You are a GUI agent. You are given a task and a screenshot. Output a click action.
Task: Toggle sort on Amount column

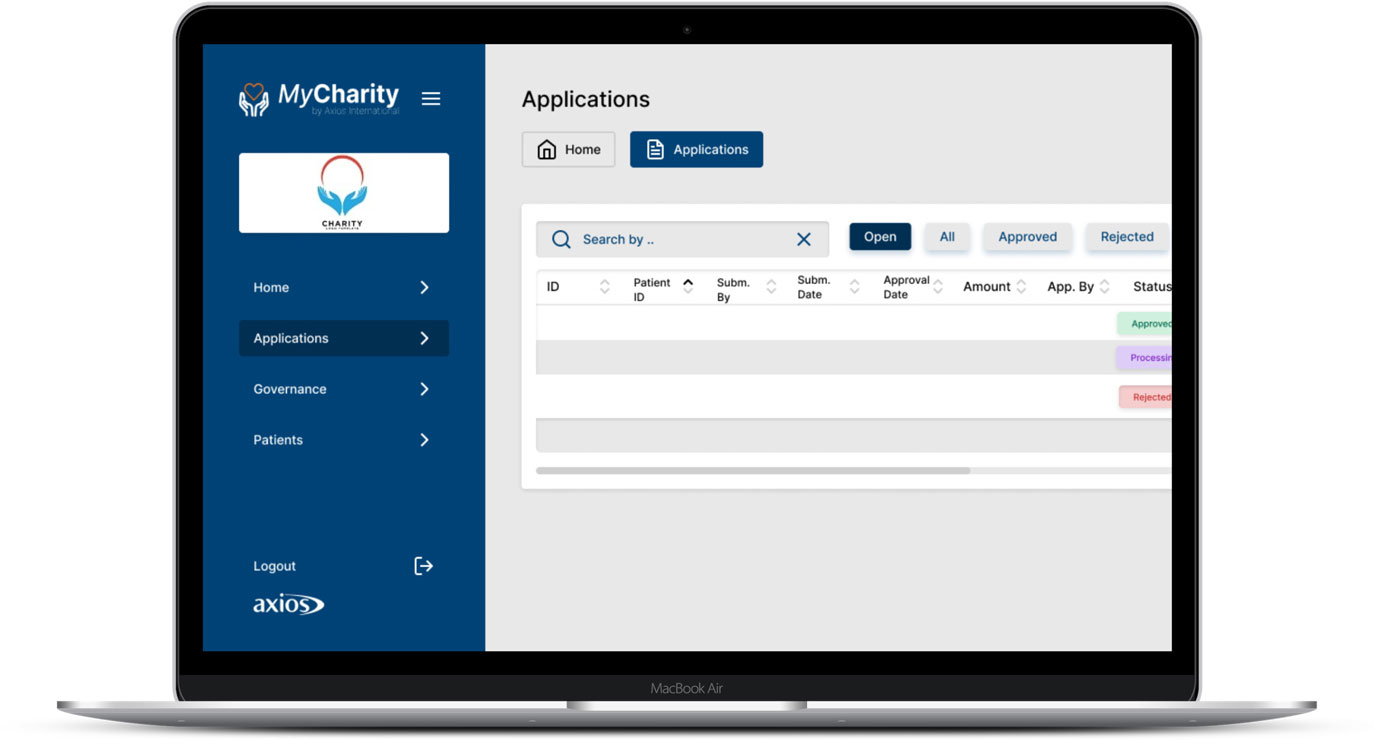click(x=1021, y=287)
